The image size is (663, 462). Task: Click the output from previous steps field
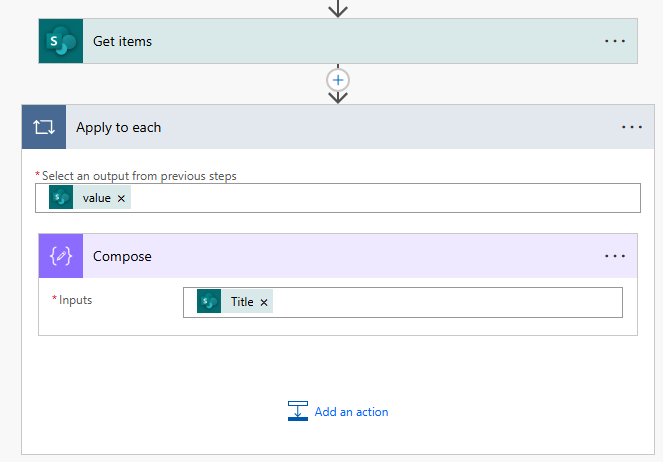pyautogui.click(x=380, y=198)
